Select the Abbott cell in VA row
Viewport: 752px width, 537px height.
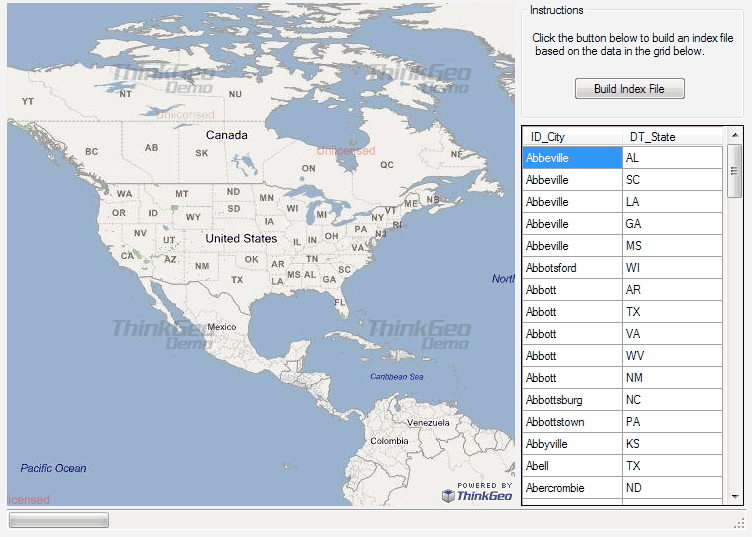pos(573,334)
